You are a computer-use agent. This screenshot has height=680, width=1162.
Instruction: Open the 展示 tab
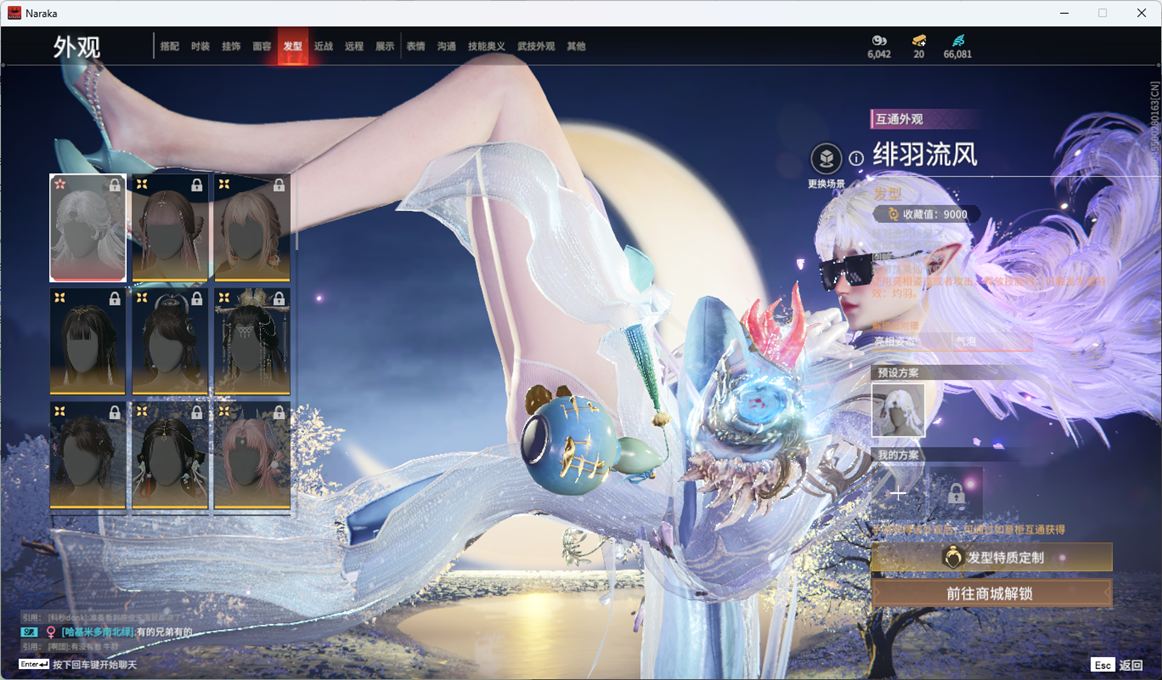click(x=385, y=46)
